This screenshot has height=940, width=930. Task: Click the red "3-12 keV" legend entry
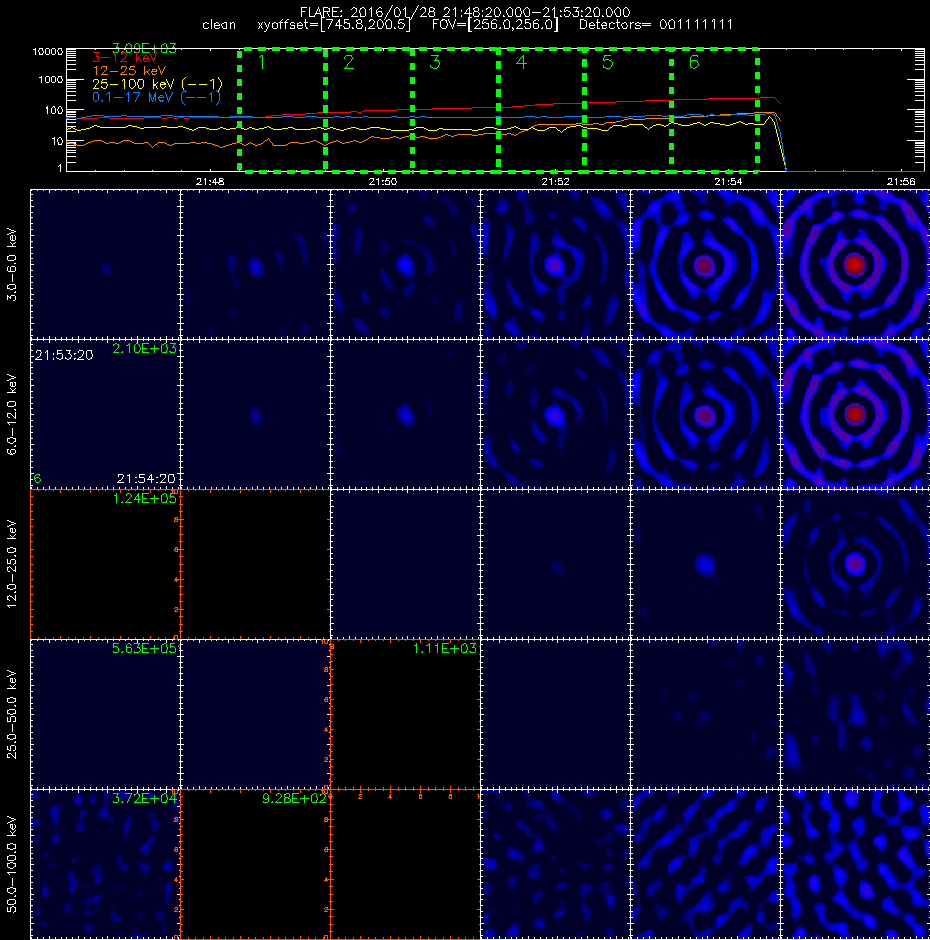[124, 58]
